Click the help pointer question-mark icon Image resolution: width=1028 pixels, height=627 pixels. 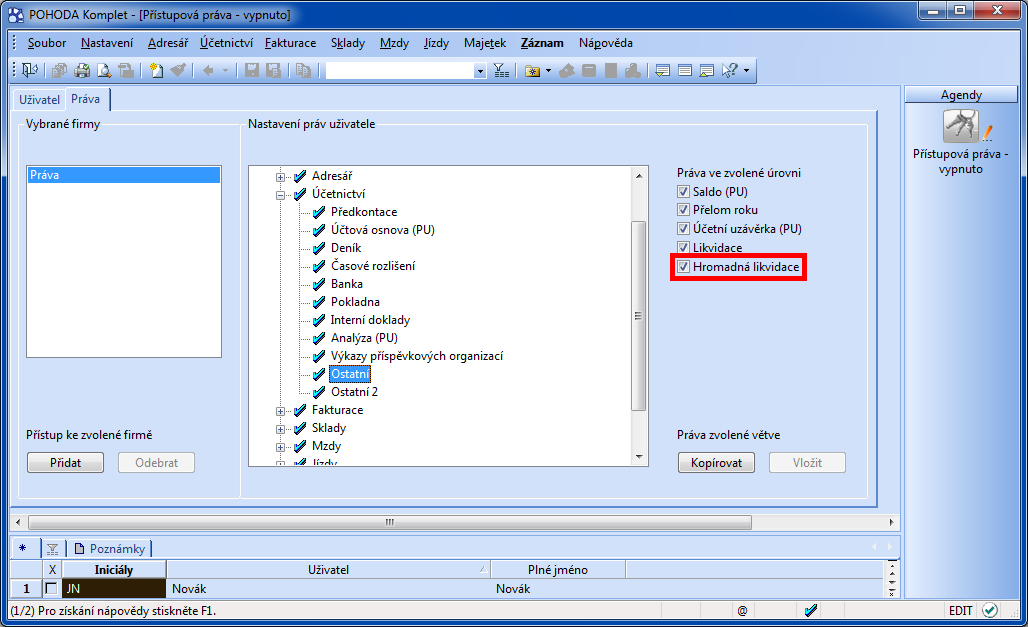(729, 70)
